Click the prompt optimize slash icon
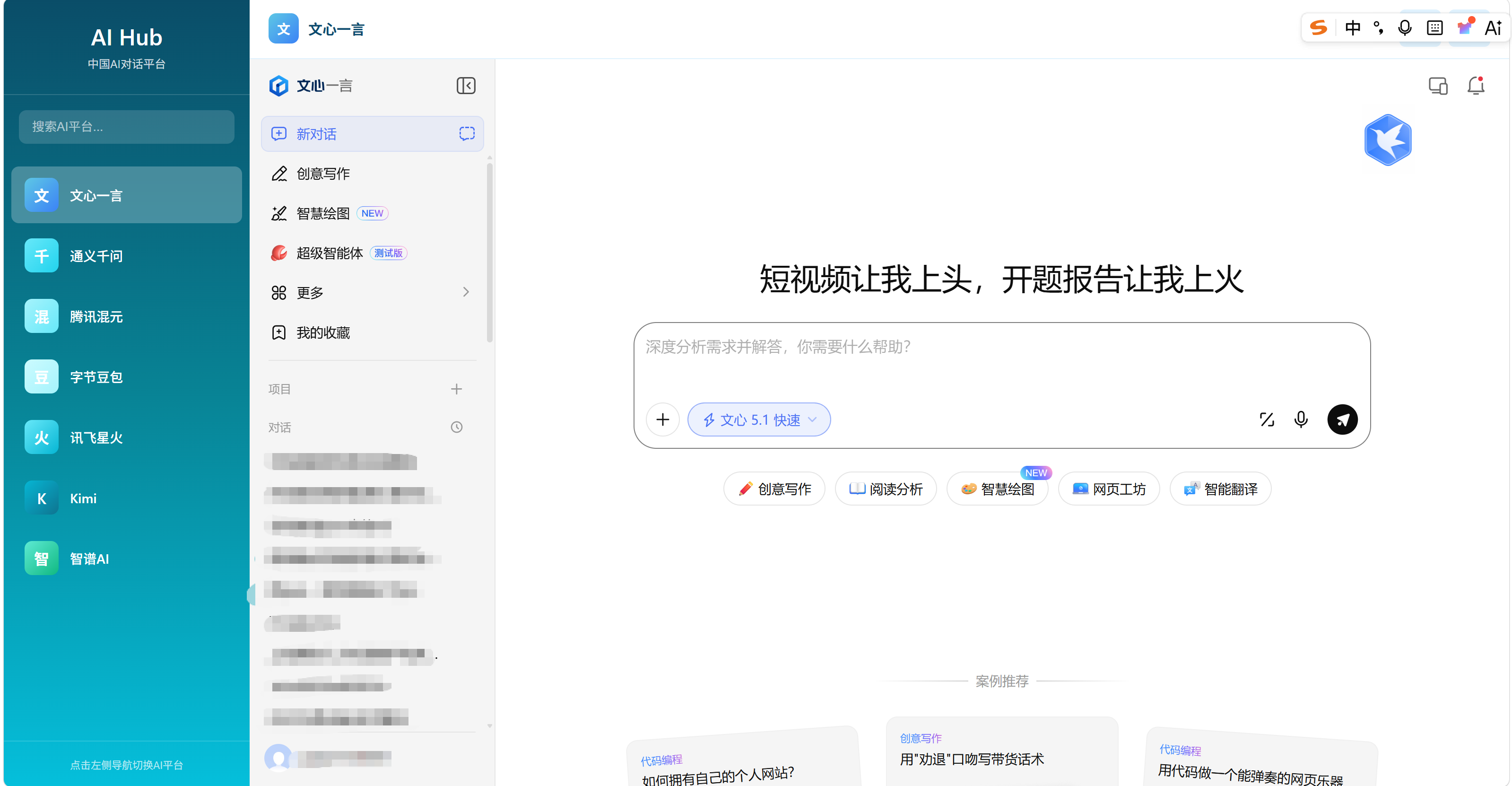The height and width of the screenshot is (786, 1512). 1267,419
